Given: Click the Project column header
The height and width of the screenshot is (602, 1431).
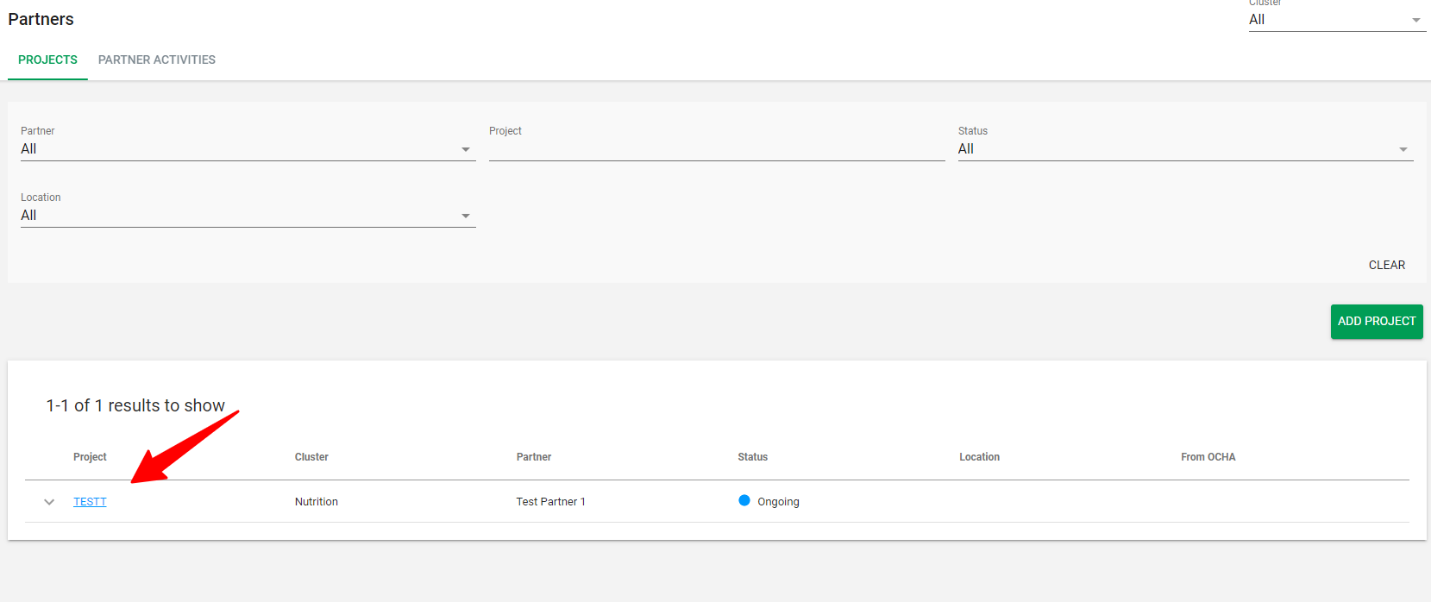Looking at the screenshot, I should coord(90,457).
